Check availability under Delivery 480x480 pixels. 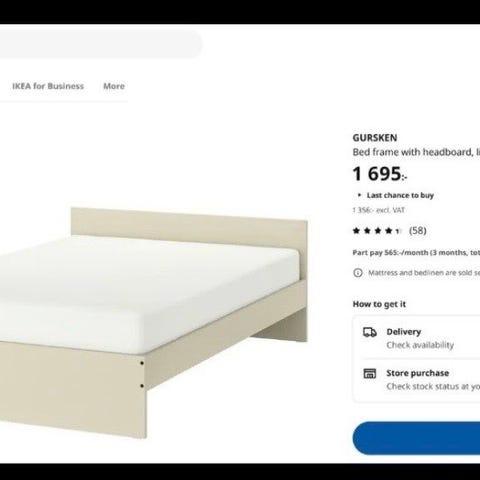coord(420,345)
